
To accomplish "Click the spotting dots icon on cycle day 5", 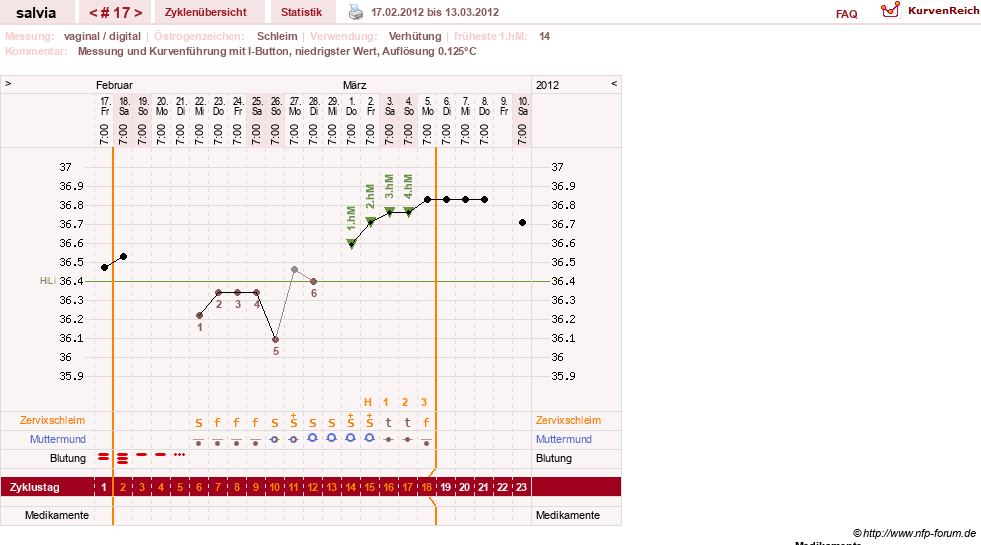I will coord(180,454).
